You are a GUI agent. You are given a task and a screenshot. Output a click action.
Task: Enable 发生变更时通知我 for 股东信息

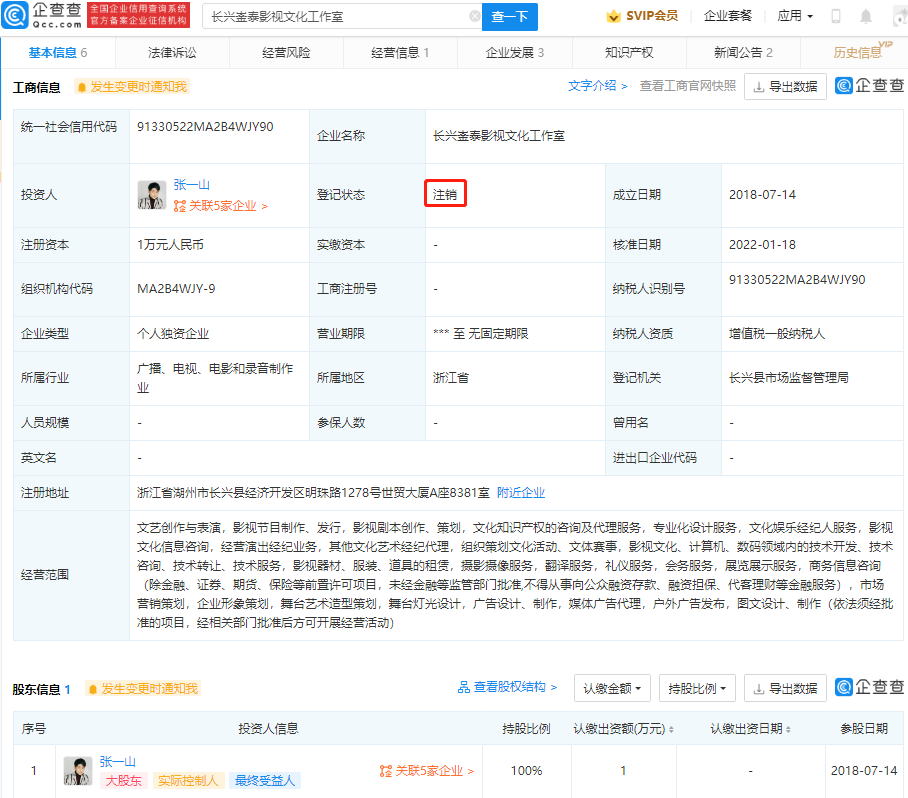143,689
